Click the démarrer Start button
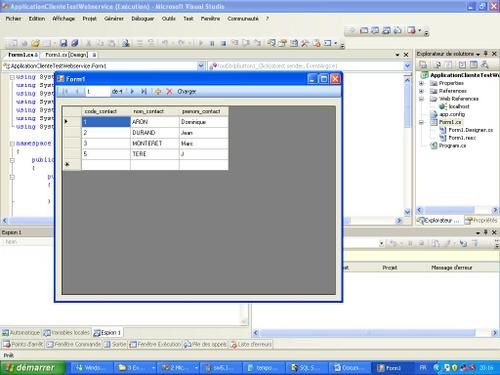Image resolution: width=500 pixels, height=375 pixels. [x=33, y=368]
